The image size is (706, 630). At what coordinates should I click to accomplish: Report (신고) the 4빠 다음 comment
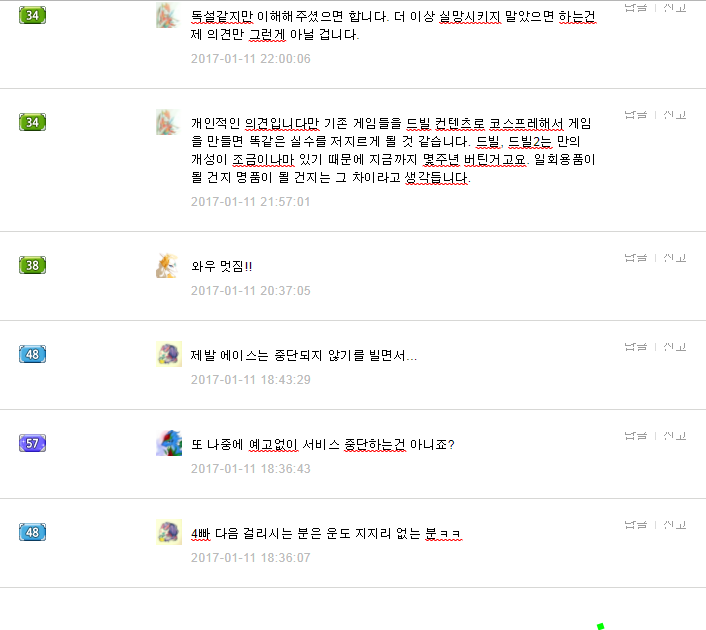click(674, 525)
